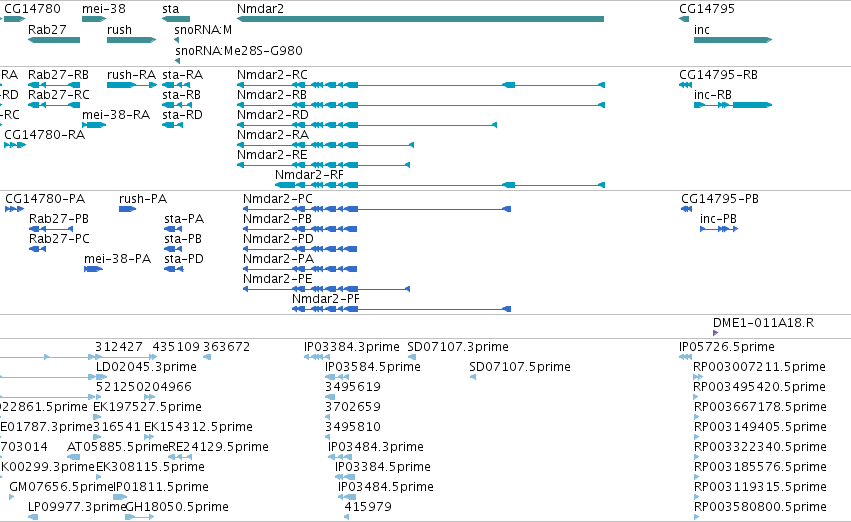
Task: Select the Nmdar2-RE transcript label
Action: pyautogui.click(x=272, y=155)
